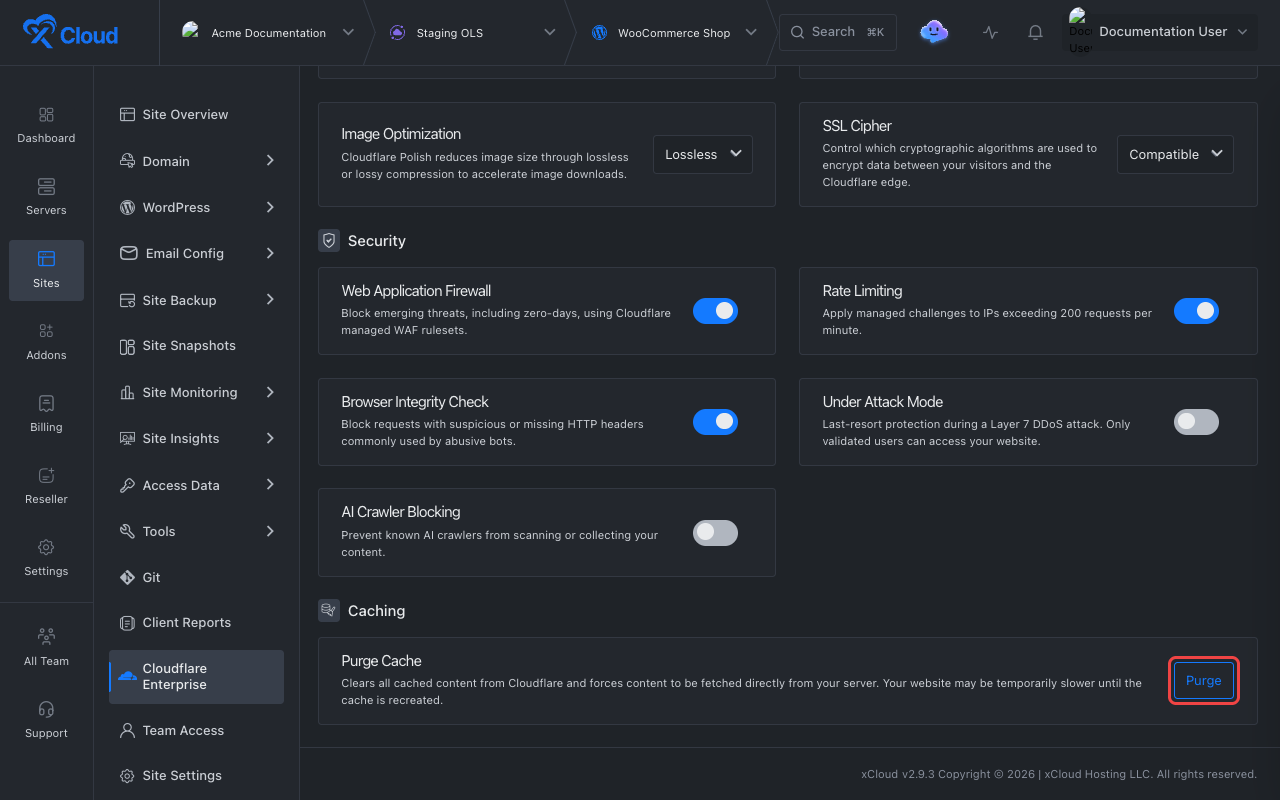Click the Client Reports icon
The width and height of the screenshot is (1280, 800).
coord(127,623)
